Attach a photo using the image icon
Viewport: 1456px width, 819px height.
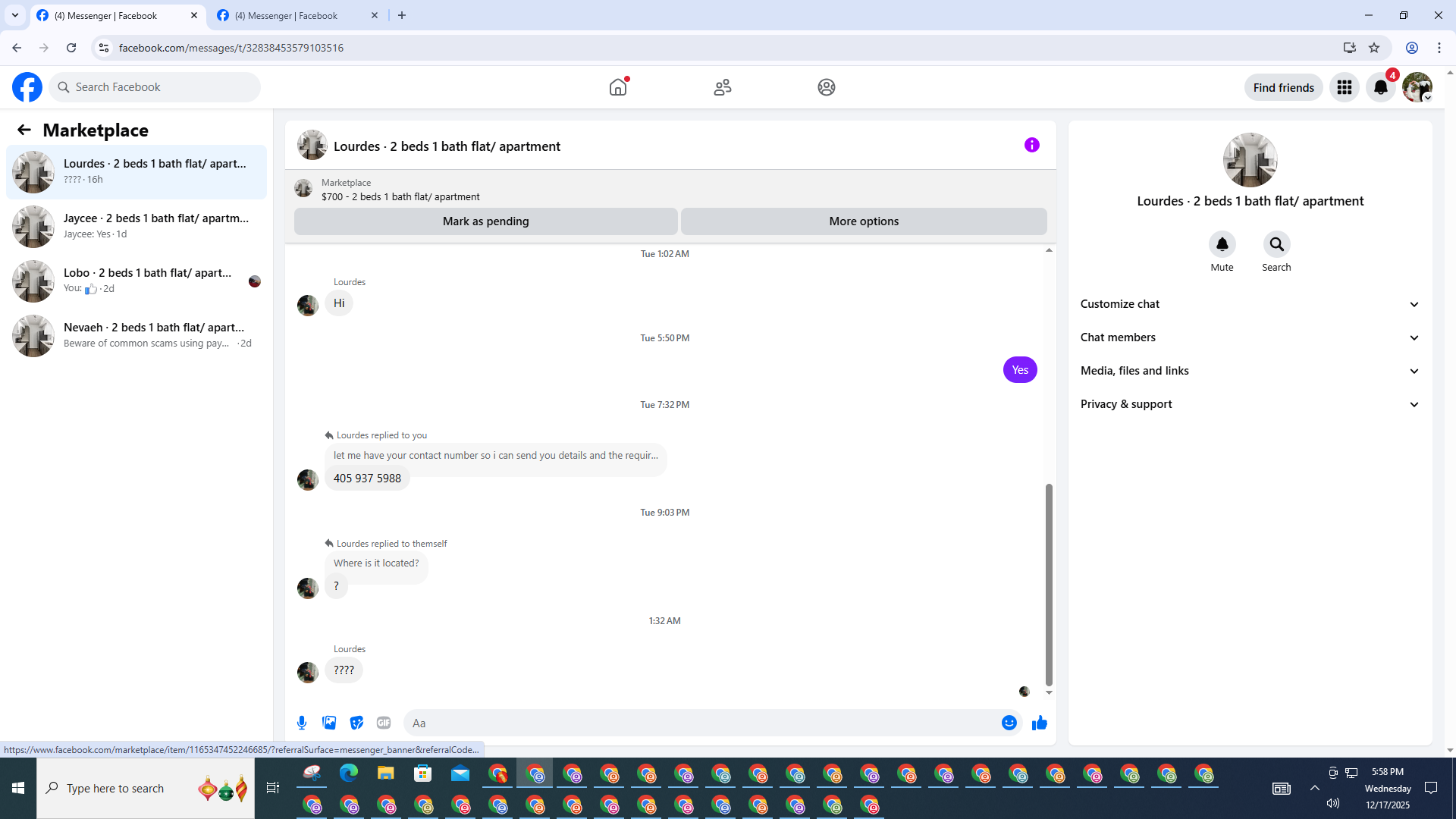click(x=329, y=723)
